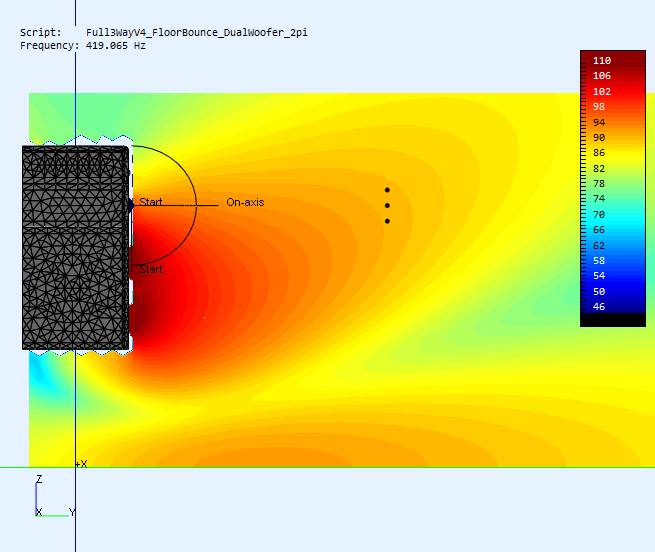This screenshot has height=552, width=655.
Task: Click the 102 value on color scale
Action: click(602, 92)
